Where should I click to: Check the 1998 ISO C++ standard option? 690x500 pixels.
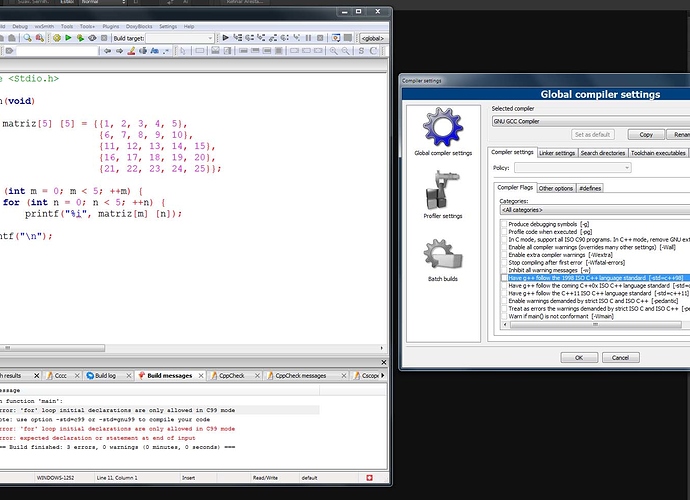click(x=504, y=278)
